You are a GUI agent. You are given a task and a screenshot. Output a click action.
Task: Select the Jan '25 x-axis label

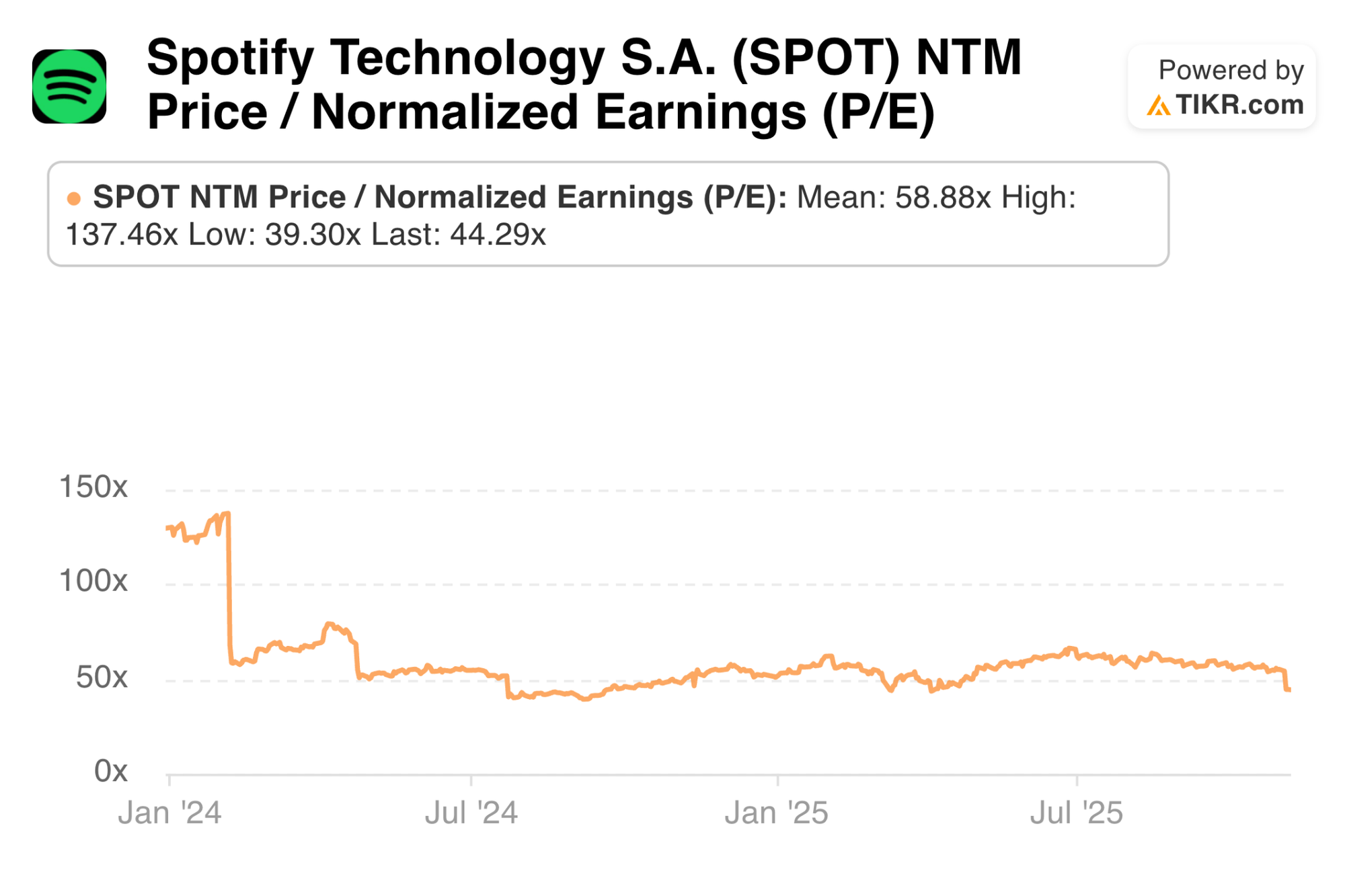pos(777,813)
